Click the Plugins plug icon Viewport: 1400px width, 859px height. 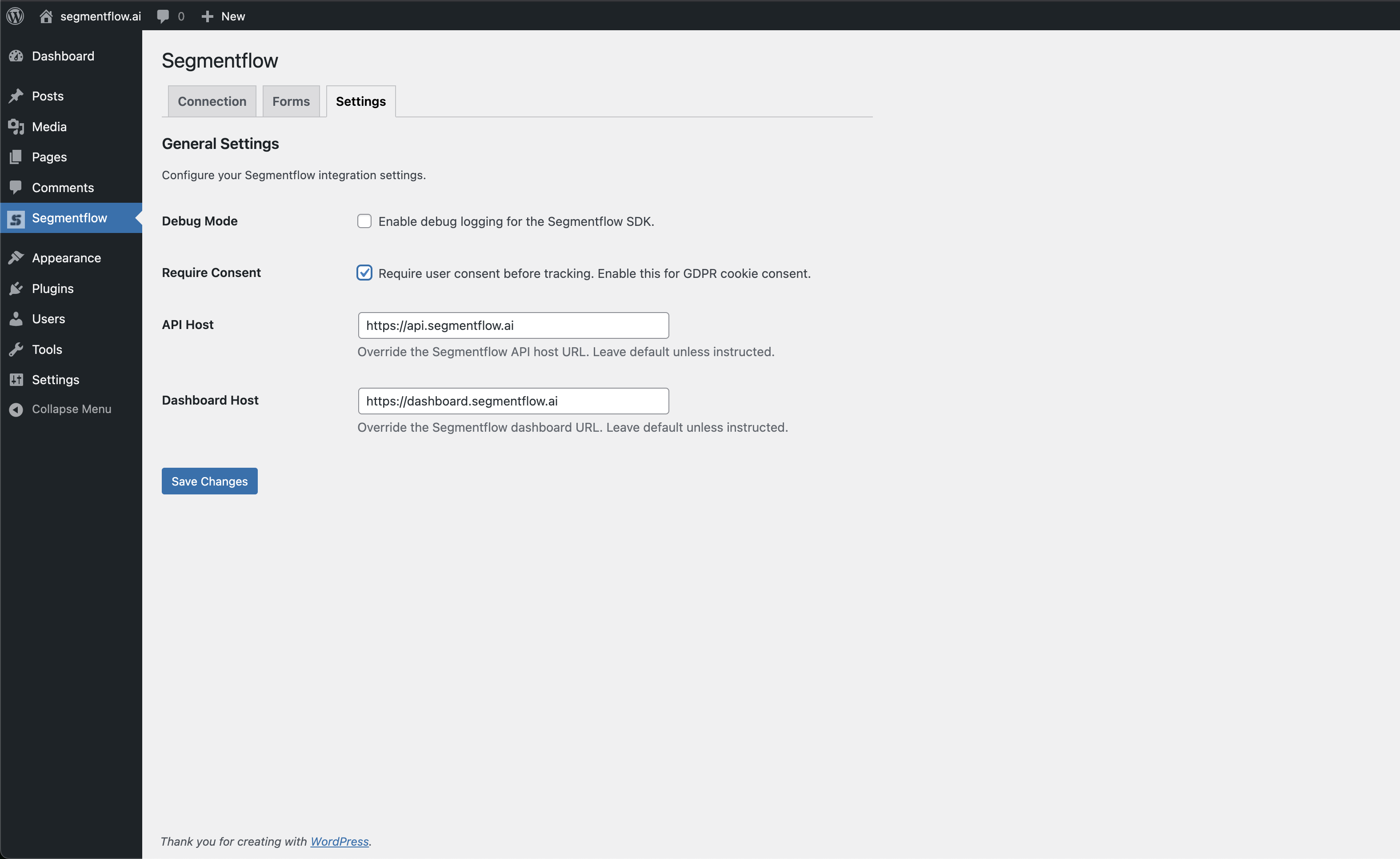coord(16,288)
